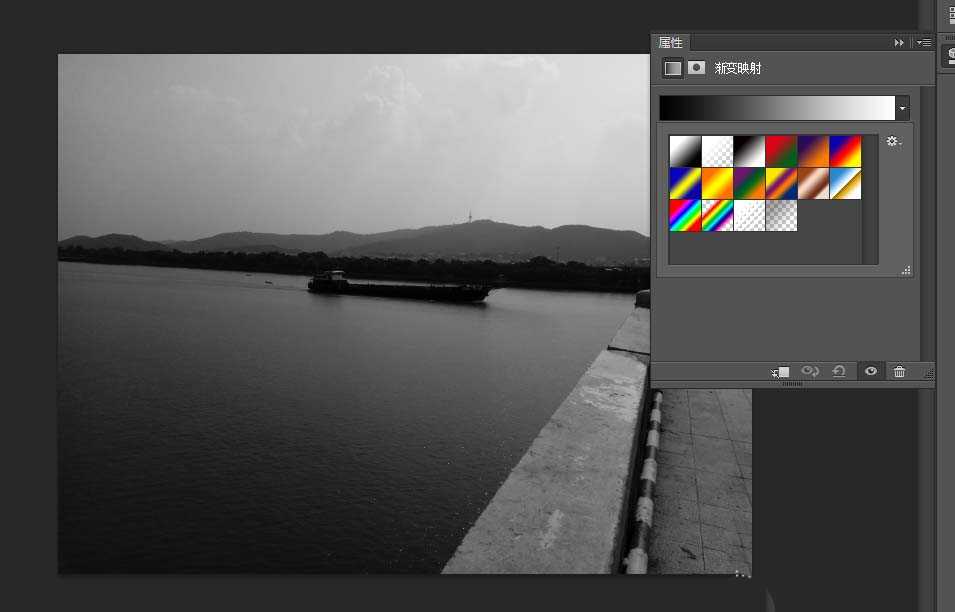Collapse the Properties panel with double arrows
The image size is (955, 612).
pyautogui.click(x=899, y=43)
